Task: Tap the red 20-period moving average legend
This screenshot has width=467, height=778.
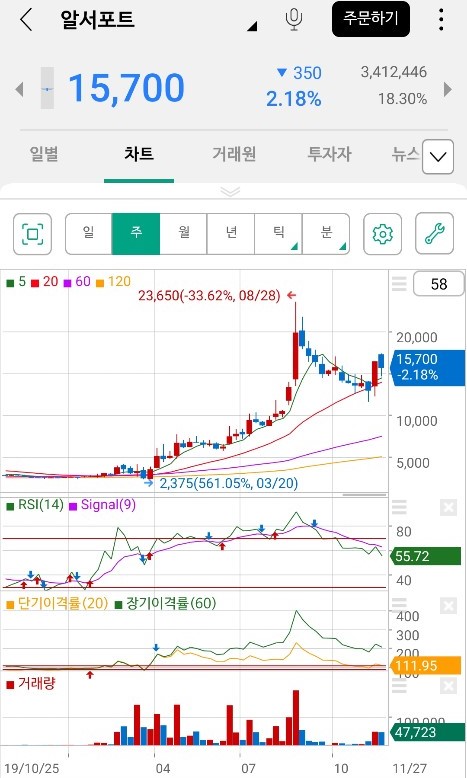Action: tap(45, 282)
